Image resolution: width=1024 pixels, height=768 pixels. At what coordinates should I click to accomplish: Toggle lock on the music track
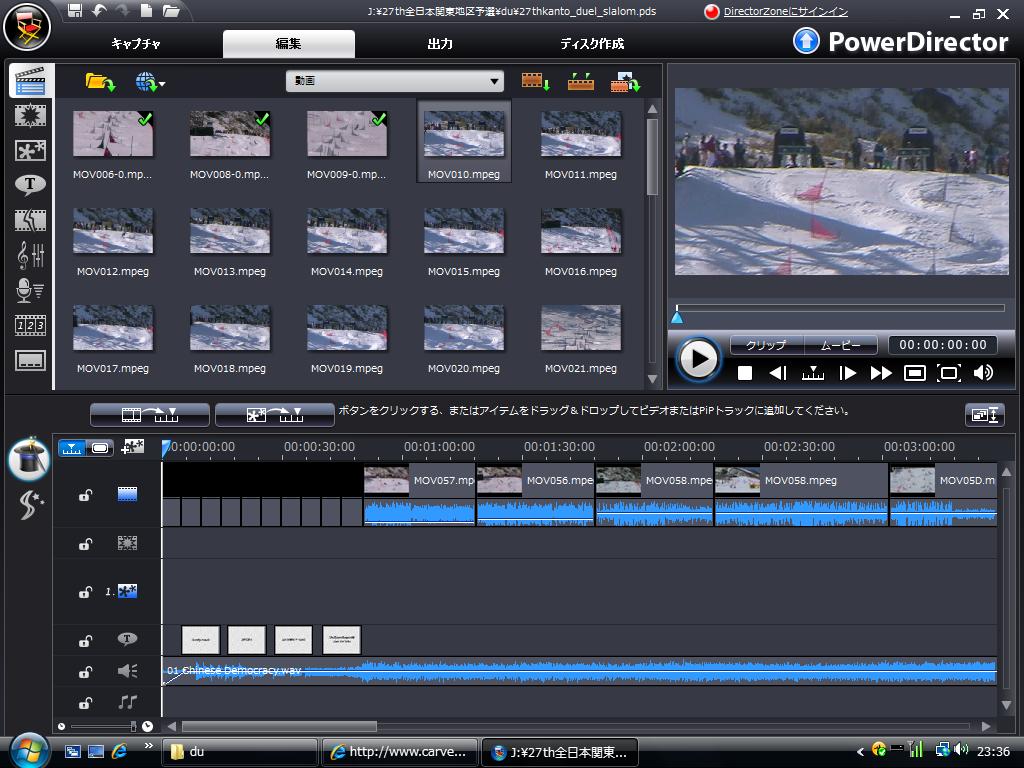coord(86,703)
